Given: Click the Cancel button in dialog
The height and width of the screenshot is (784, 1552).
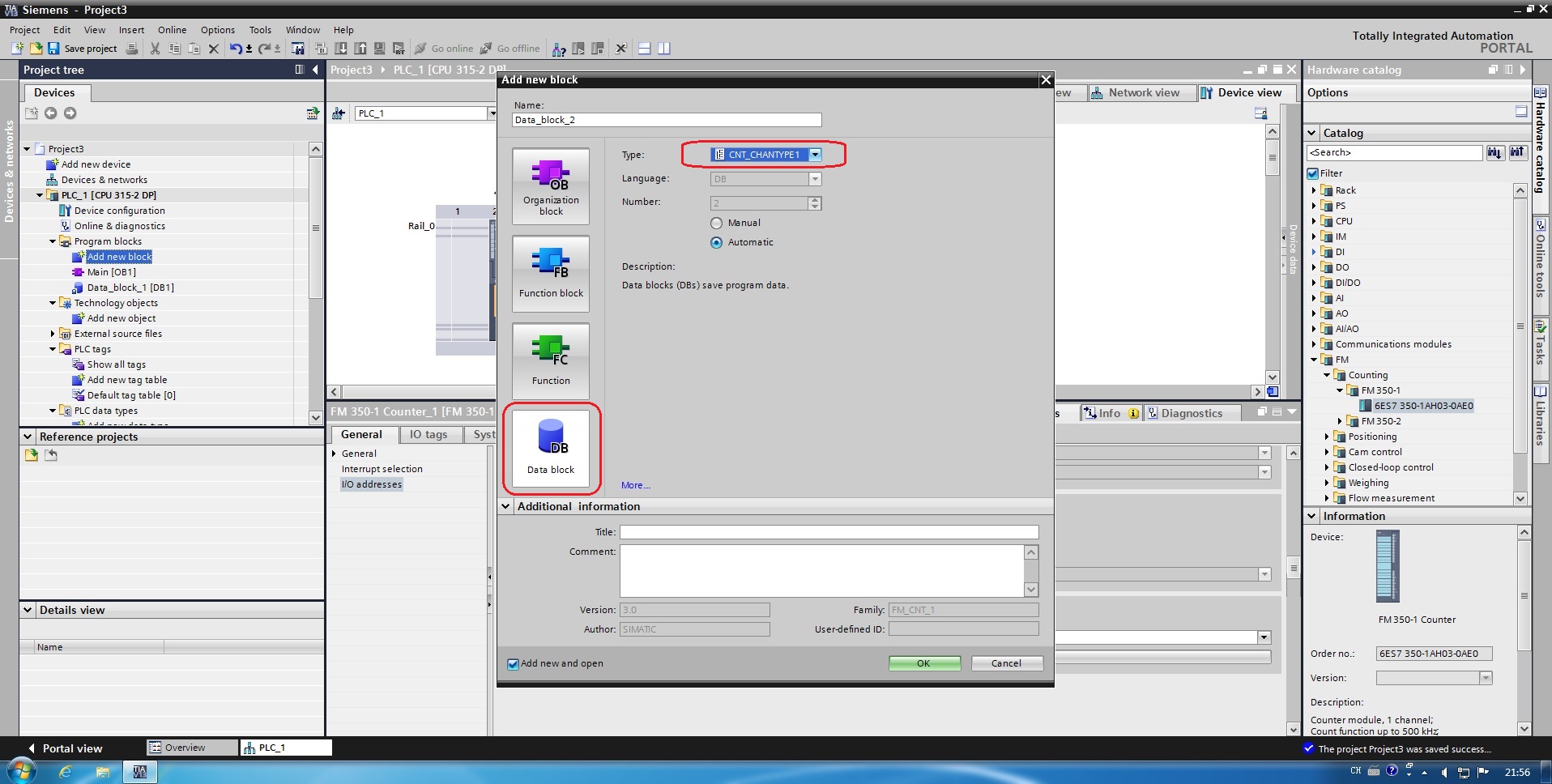Looking at the screenshot, I should [1007, 663].
